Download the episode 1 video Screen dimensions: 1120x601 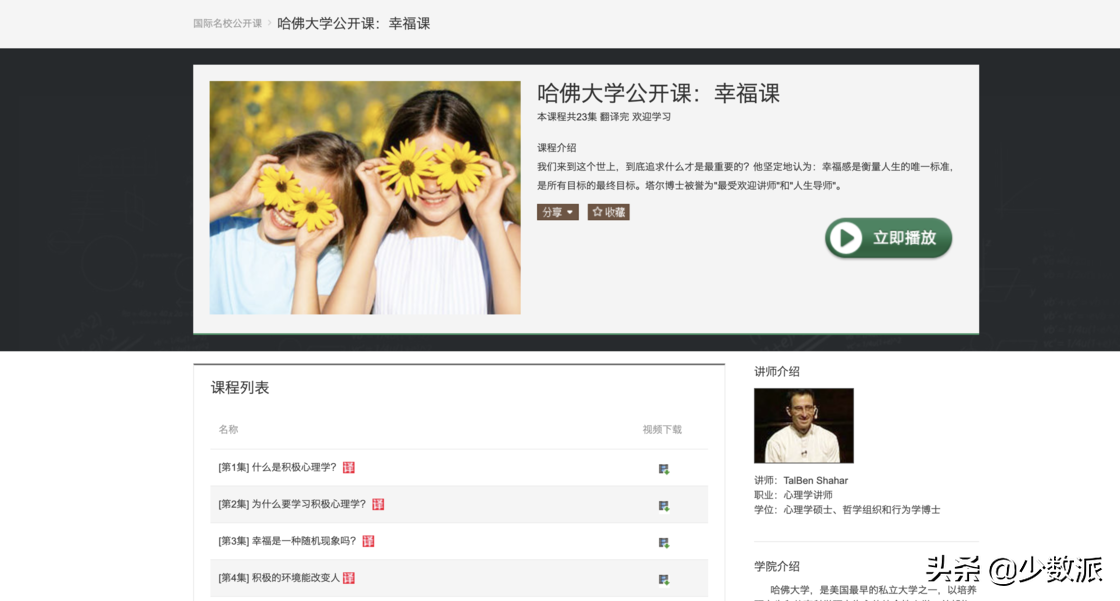[663, 467]
